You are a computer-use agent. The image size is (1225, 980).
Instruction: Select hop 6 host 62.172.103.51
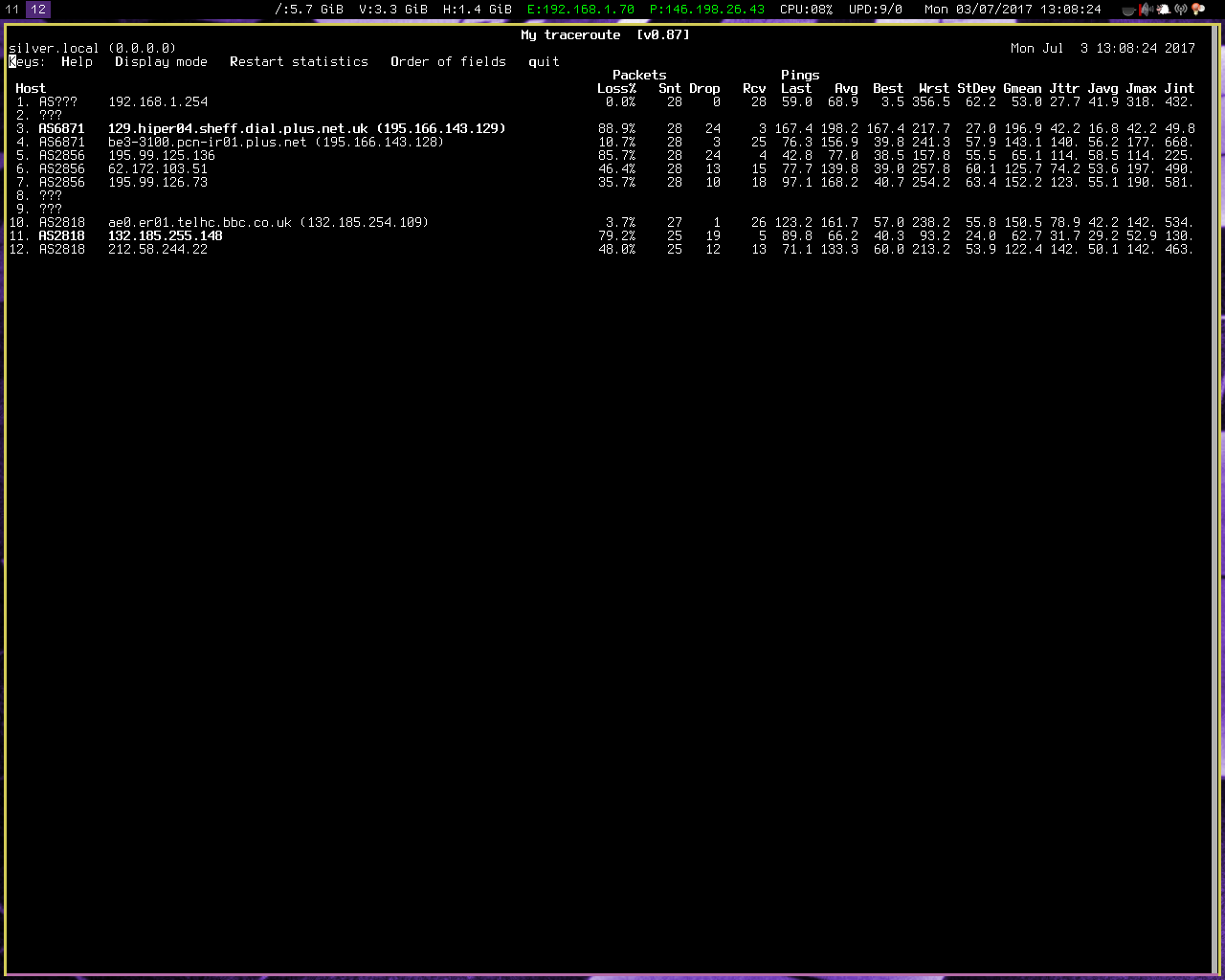tap(158, 168)
